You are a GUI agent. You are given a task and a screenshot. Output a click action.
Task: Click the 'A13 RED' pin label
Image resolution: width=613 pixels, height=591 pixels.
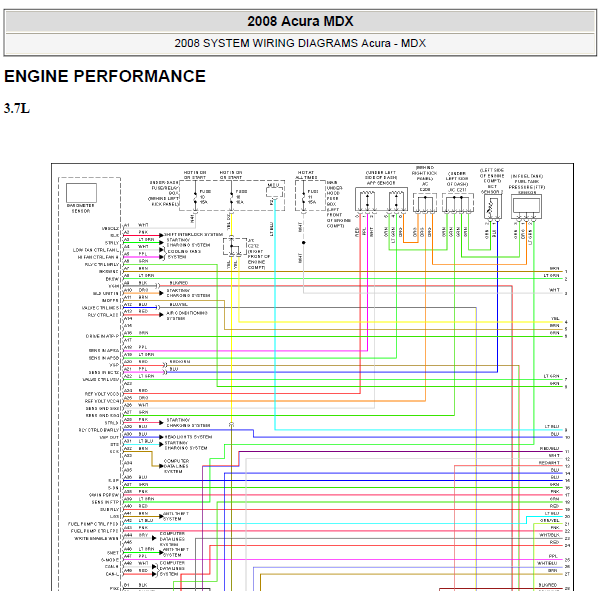pyautogui.click(x=136, y=312)
